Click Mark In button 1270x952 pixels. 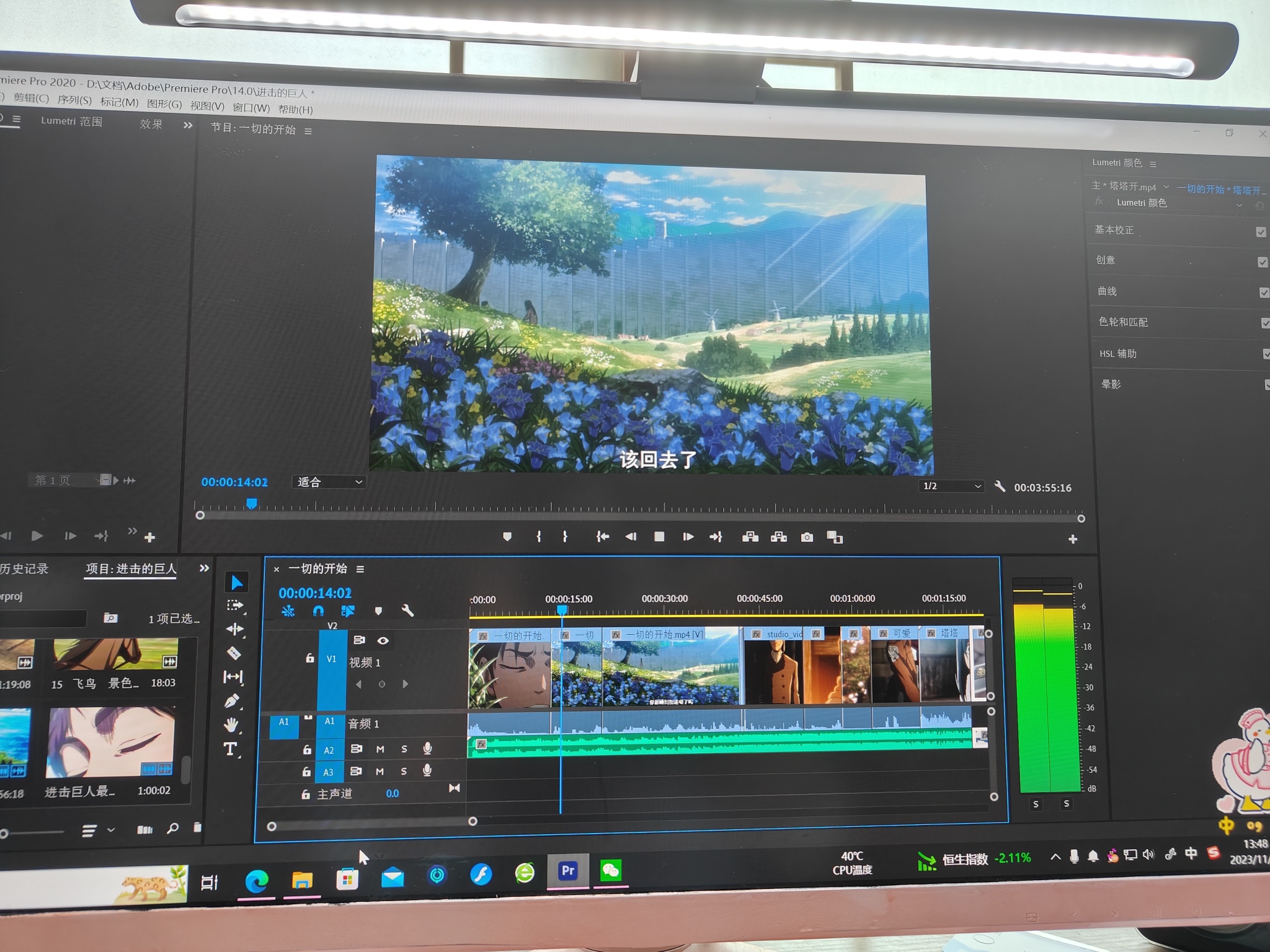[x=538, y=537]
